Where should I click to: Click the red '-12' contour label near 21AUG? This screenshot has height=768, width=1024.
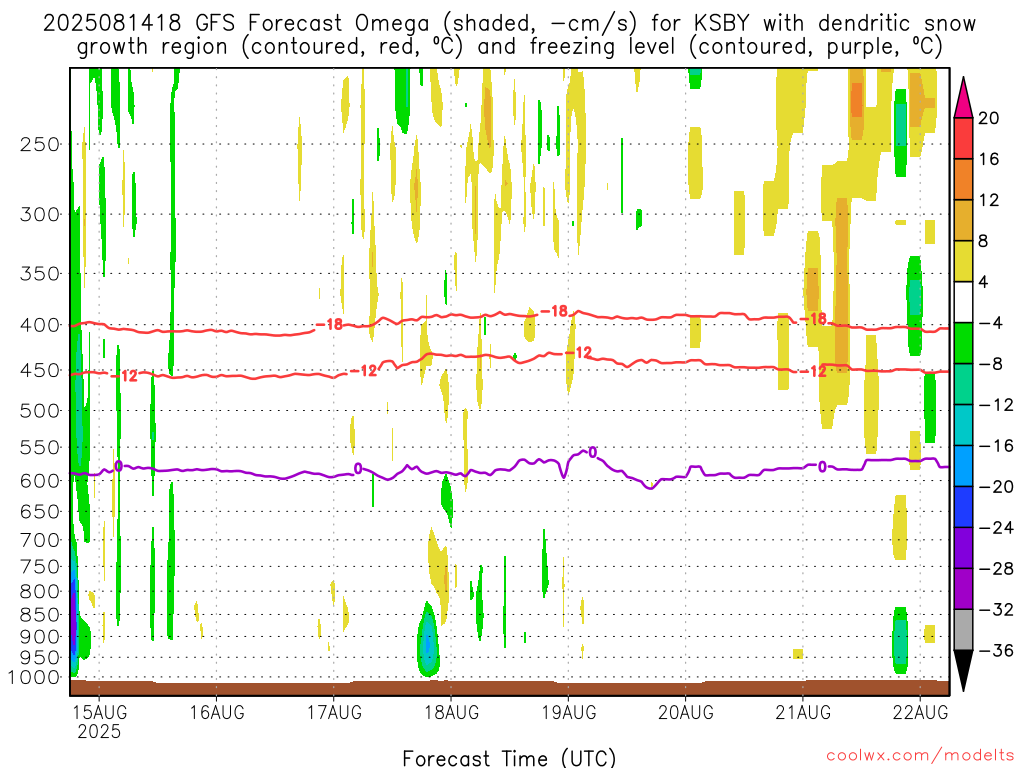pos(813,372)
